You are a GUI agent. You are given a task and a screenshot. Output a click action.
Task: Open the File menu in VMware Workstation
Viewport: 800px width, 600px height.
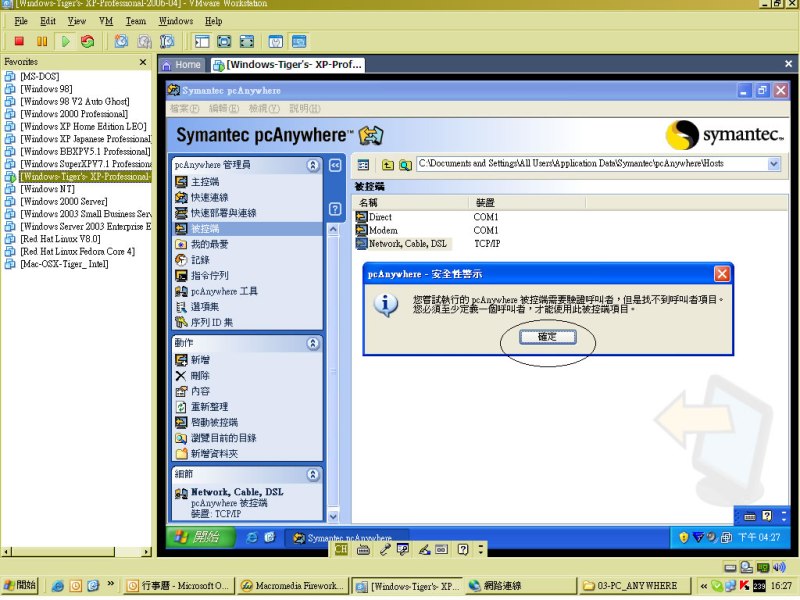(x=21, y=21)
